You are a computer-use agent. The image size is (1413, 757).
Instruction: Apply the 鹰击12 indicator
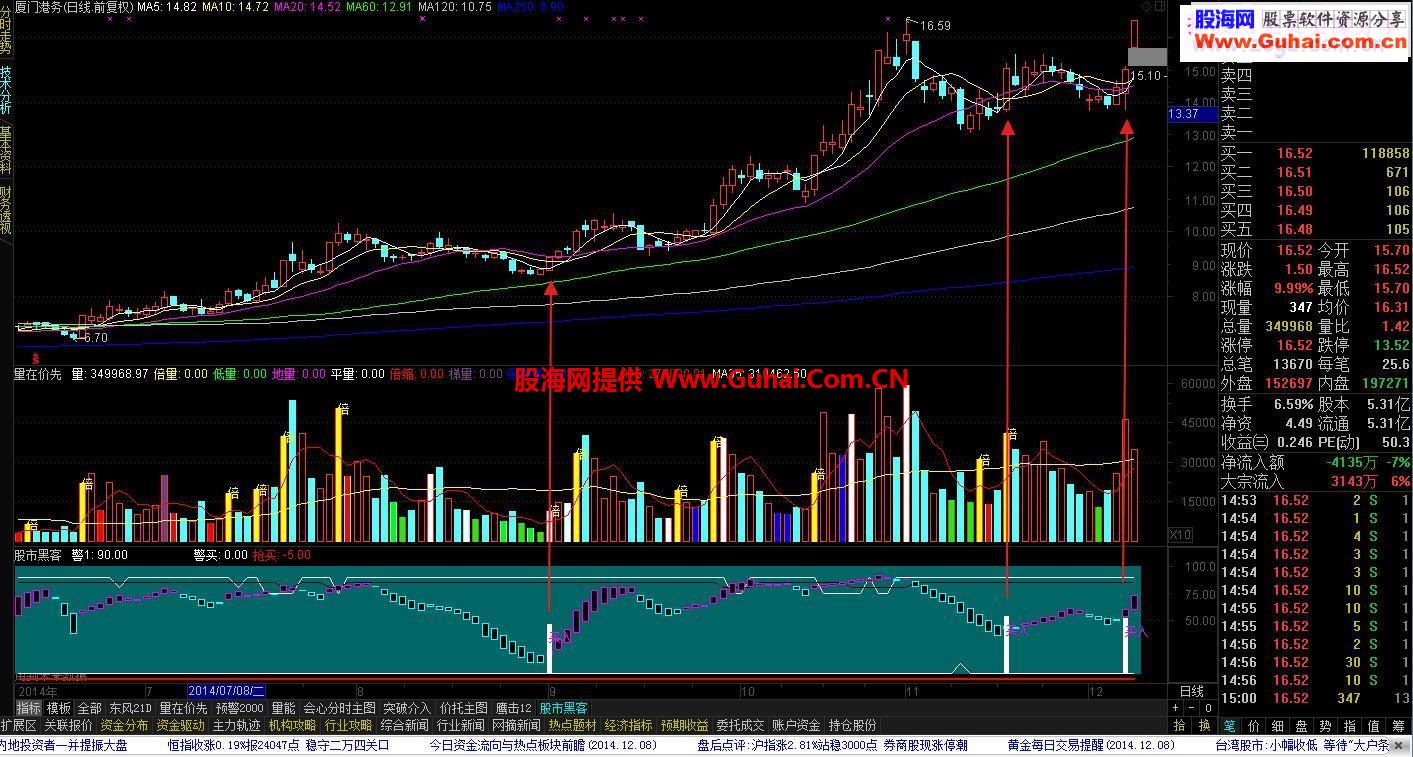coord(514,708)
